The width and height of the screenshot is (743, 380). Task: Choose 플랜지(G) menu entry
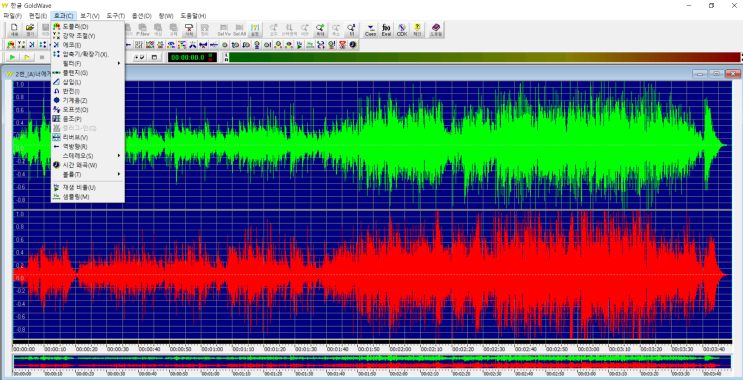pos(88,72)
